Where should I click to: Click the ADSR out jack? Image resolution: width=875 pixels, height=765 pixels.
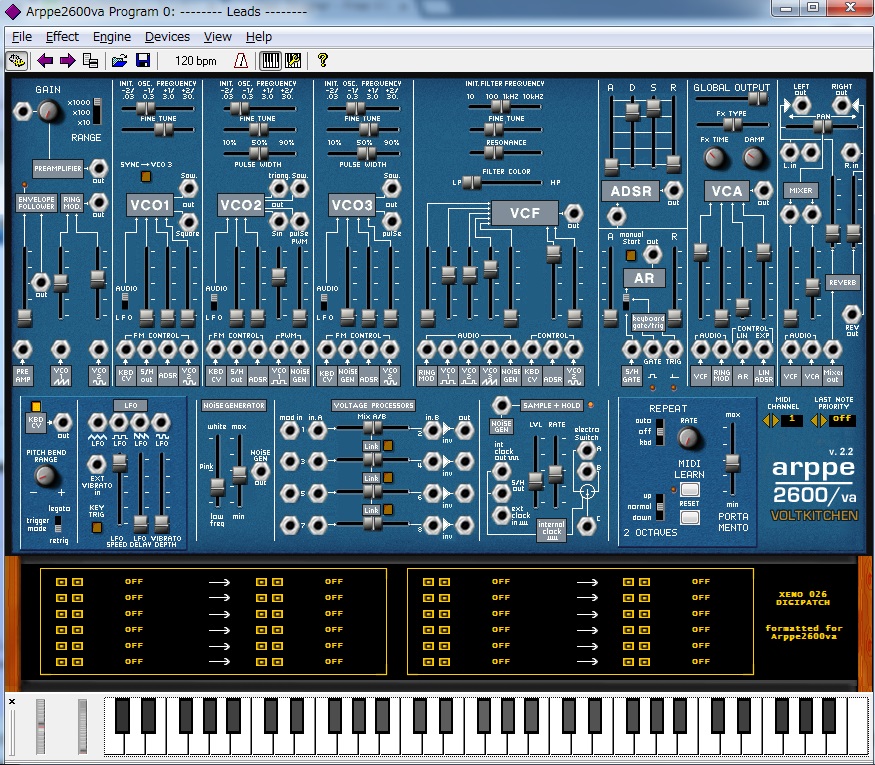click(674, 190)
